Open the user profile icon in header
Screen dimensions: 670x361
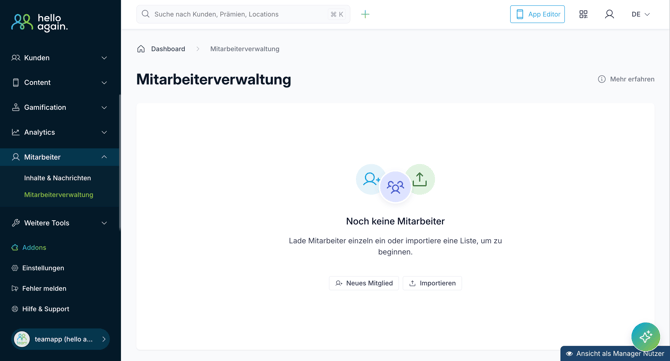tap(609, 14)
